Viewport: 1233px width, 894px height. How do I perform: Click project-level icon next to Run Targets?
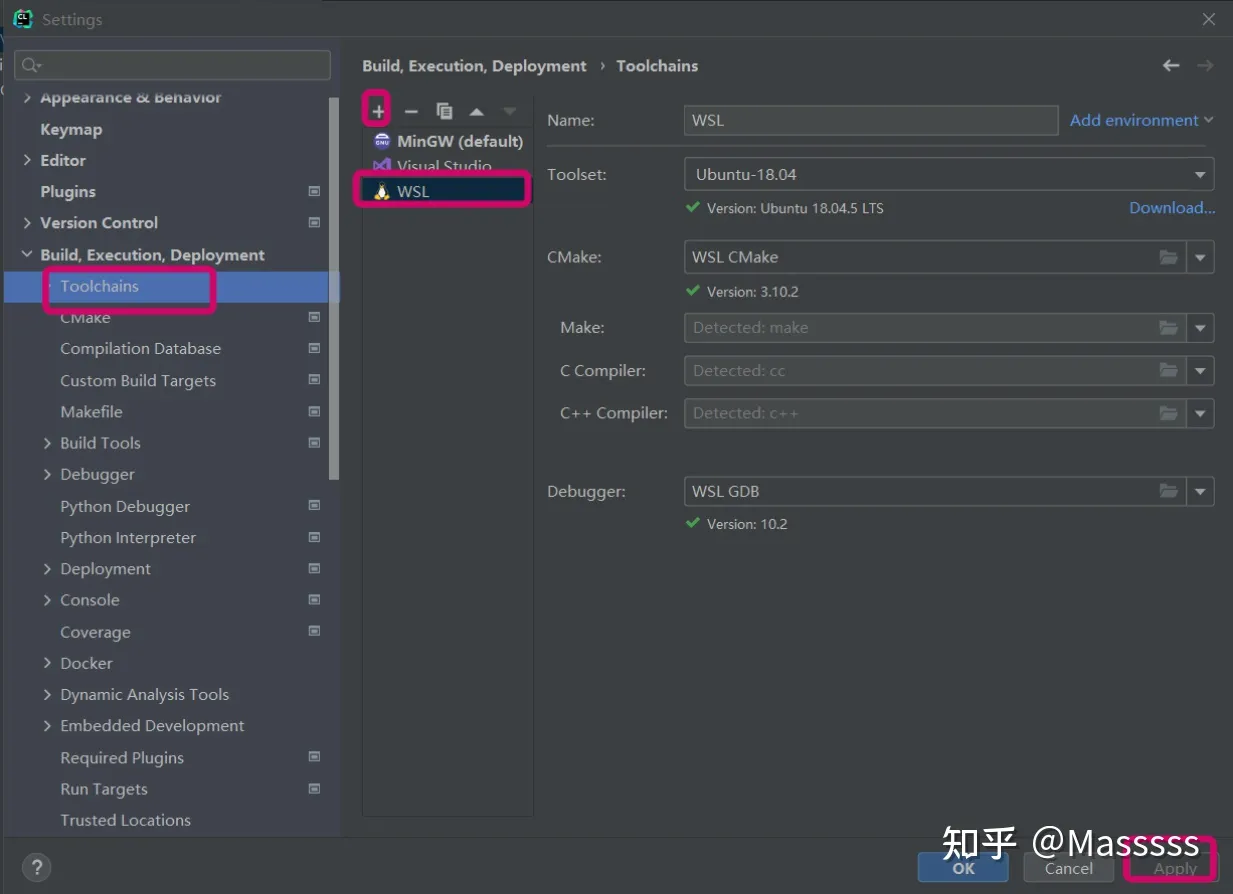pos(314,788)
